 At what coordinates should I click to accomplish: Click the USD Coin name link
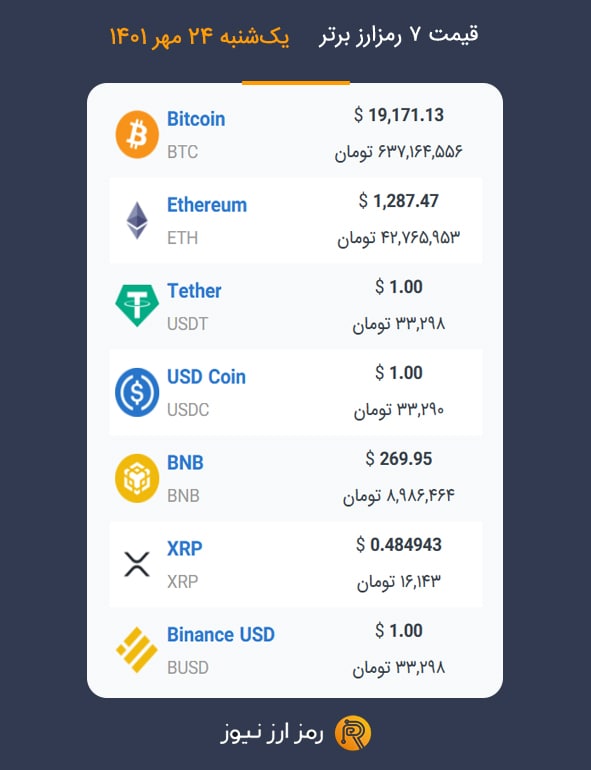pyautogui.click(x=206, y=377)
